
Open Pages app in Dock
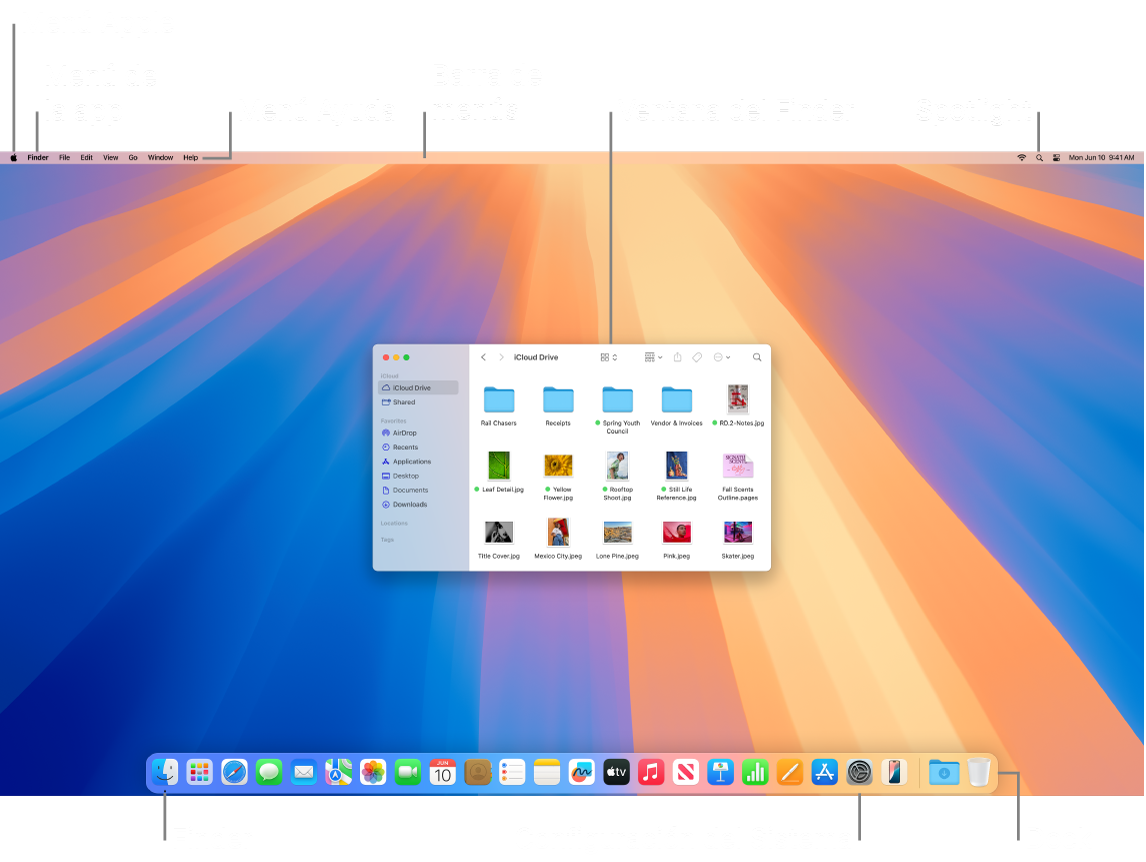790,772
